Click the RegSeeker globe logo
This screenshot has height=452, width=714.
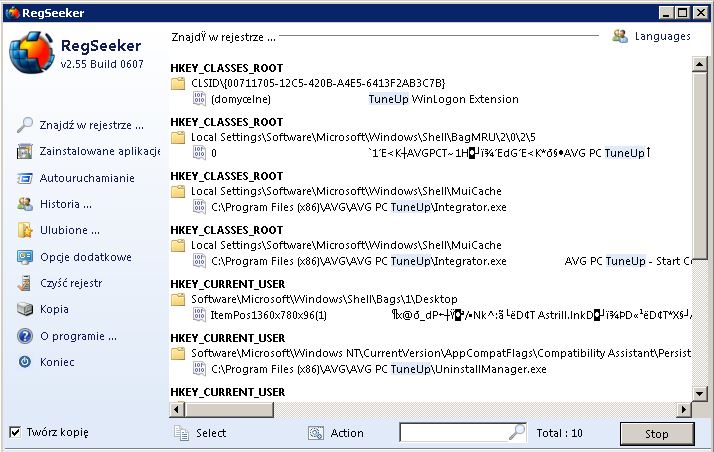(x=31, y=53)
